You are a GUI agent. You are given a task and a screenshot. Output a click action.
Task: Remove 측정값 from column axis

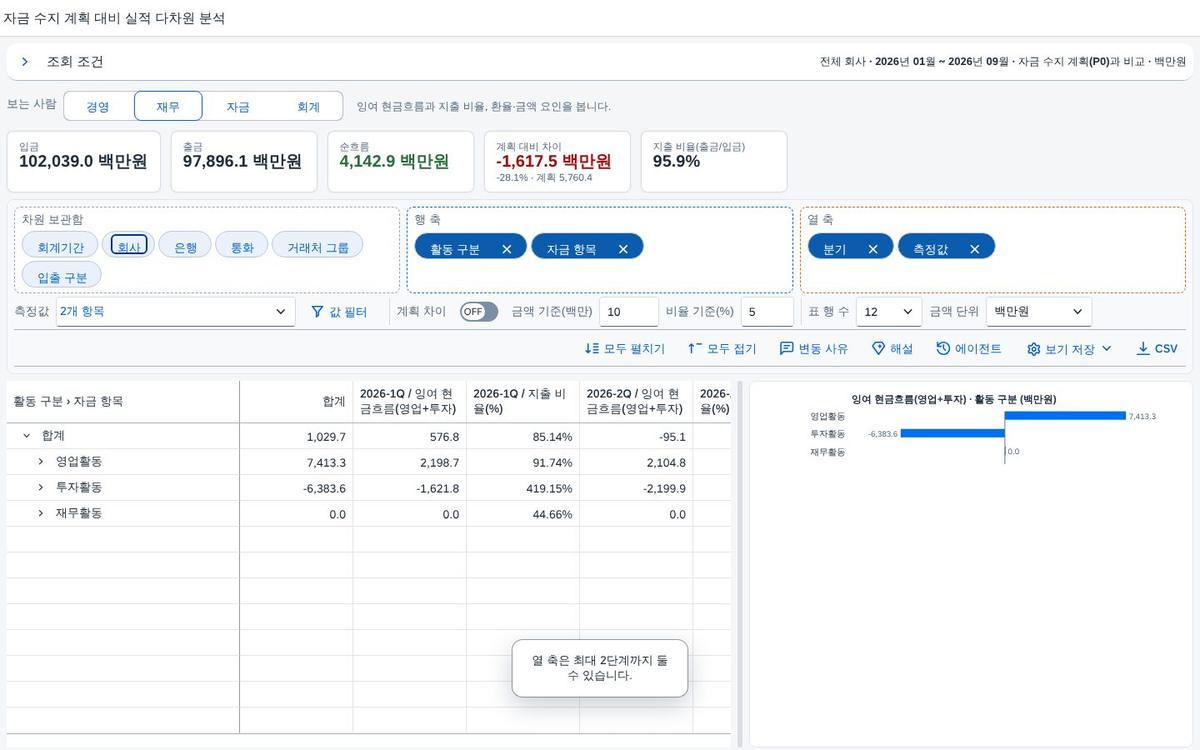click(975, 249)
